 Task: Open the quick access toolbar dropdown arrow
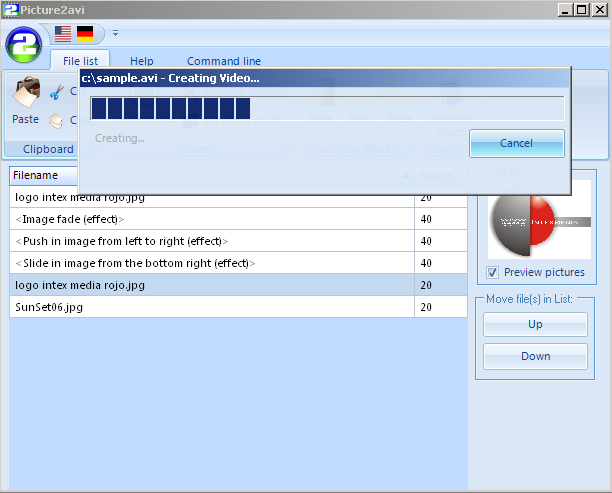(x=116, y=33)
